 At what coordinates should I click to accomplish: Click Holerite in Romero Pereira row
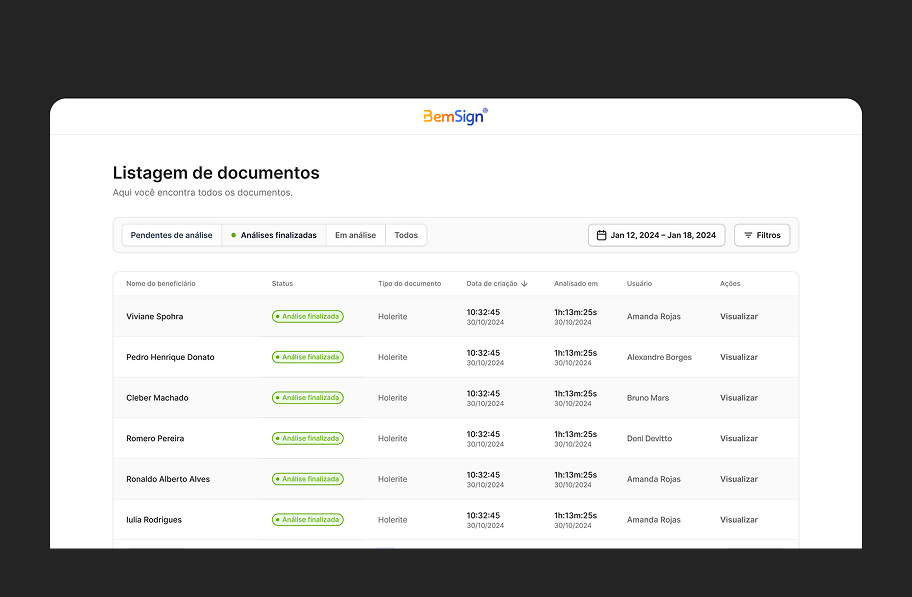[393, 439]
